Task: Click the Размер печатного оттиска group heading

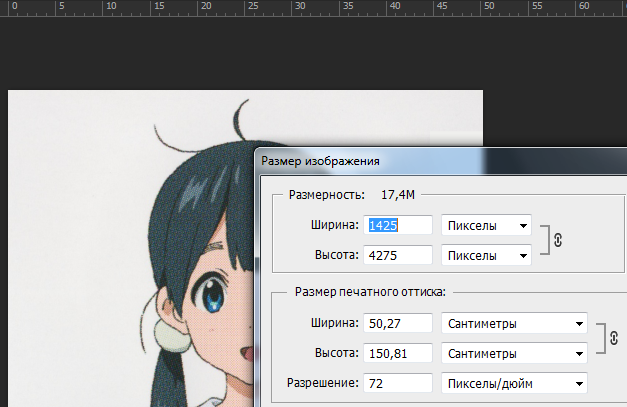Action: (369, 292)
